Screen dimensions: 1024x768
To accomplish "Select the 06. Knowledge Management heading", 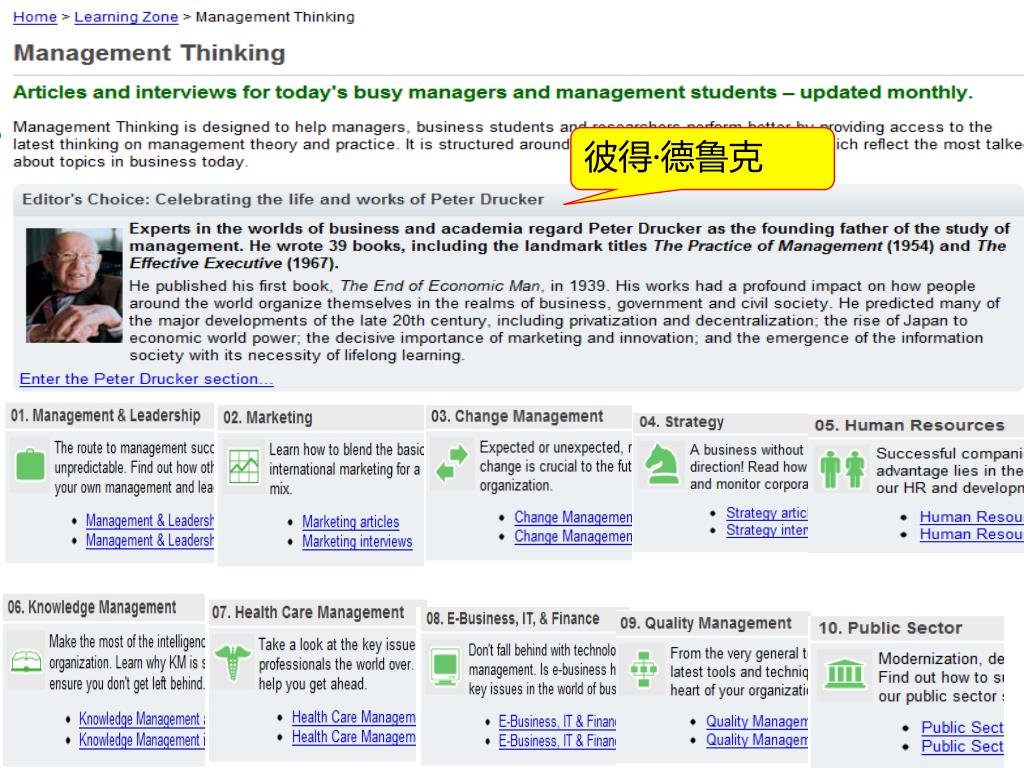I will [92, 607].
